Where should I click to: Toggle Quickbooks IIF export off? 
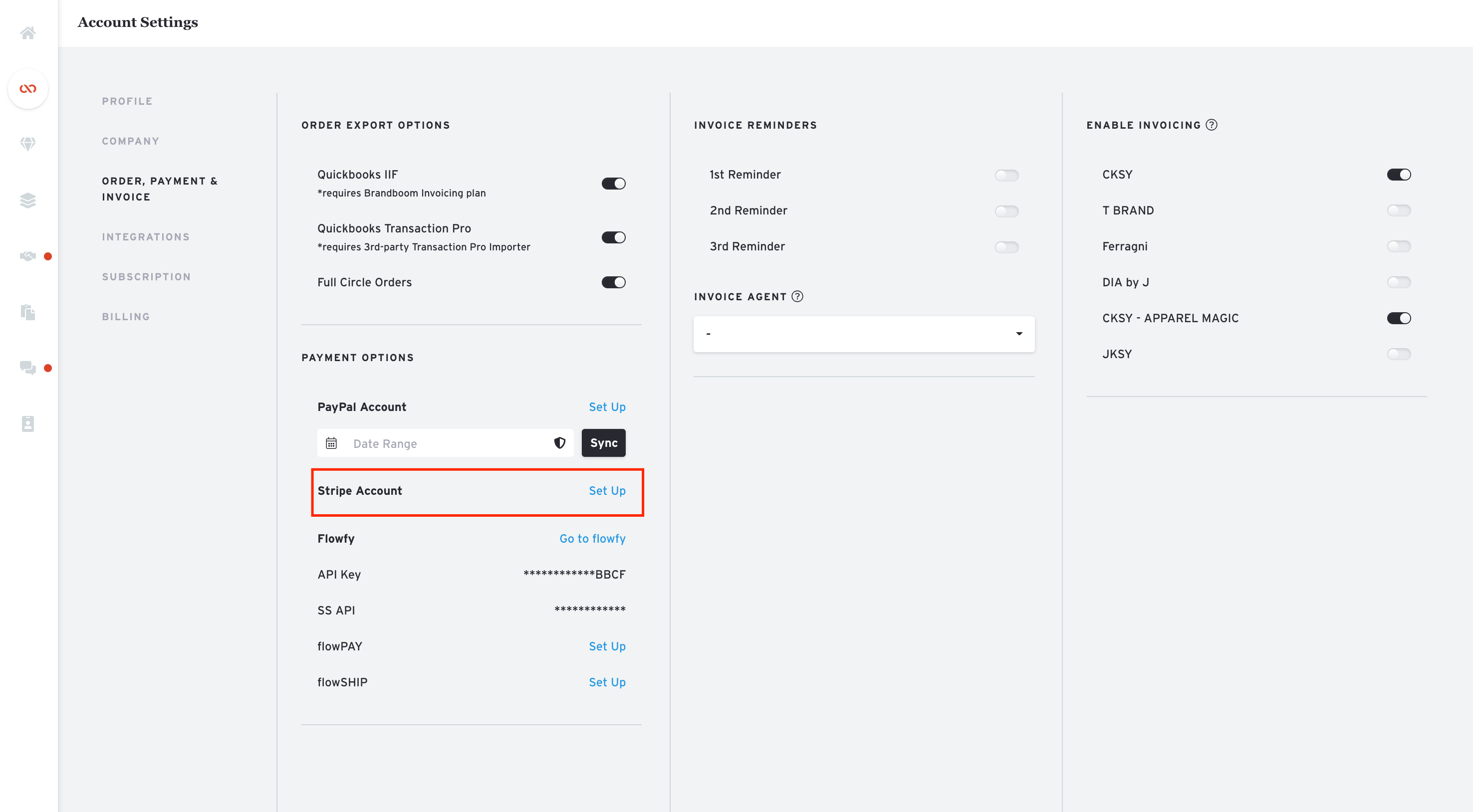pos(614,184)
